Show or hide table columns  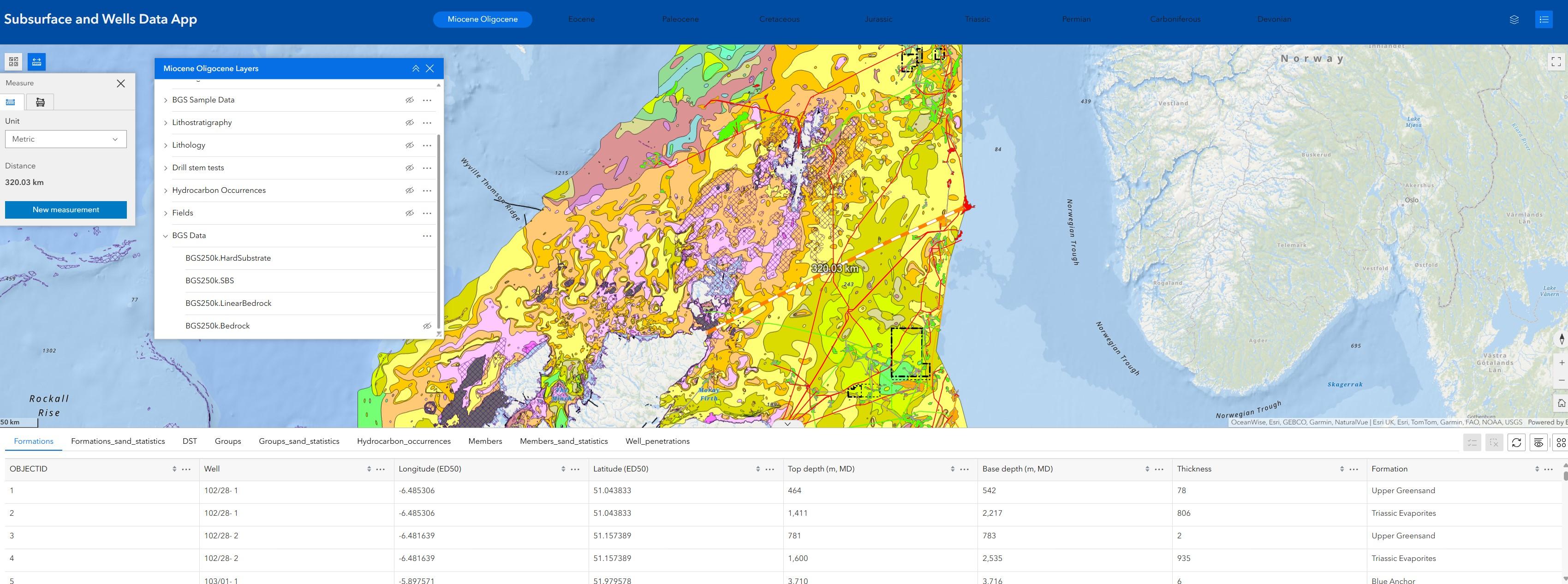pyautogui.click(x=1538, y=443)
